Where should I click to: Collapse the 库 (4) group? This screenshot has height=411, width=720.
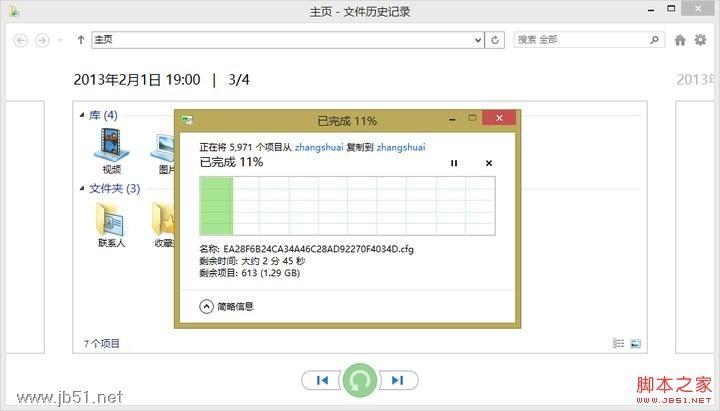(82, 115)
